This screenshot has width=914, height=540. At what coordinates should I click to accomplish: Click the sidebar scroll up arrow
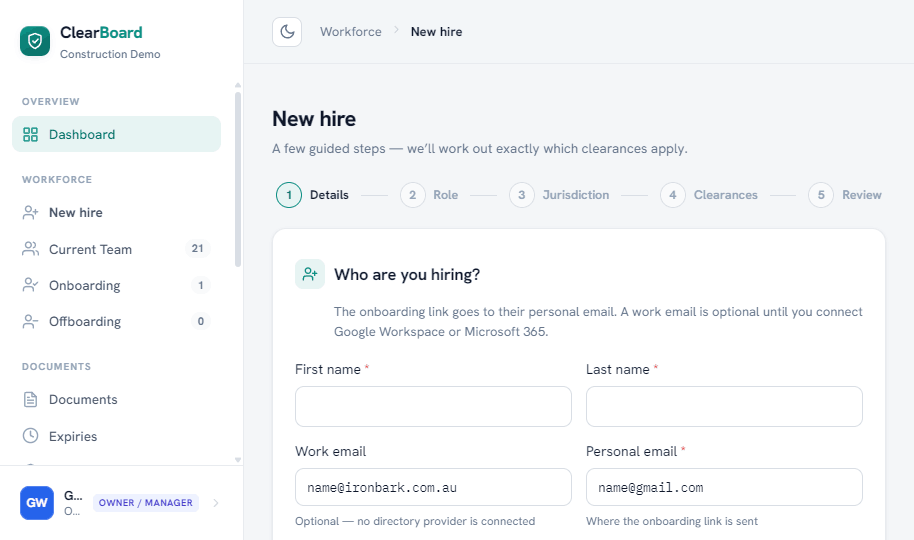(238, 85)
